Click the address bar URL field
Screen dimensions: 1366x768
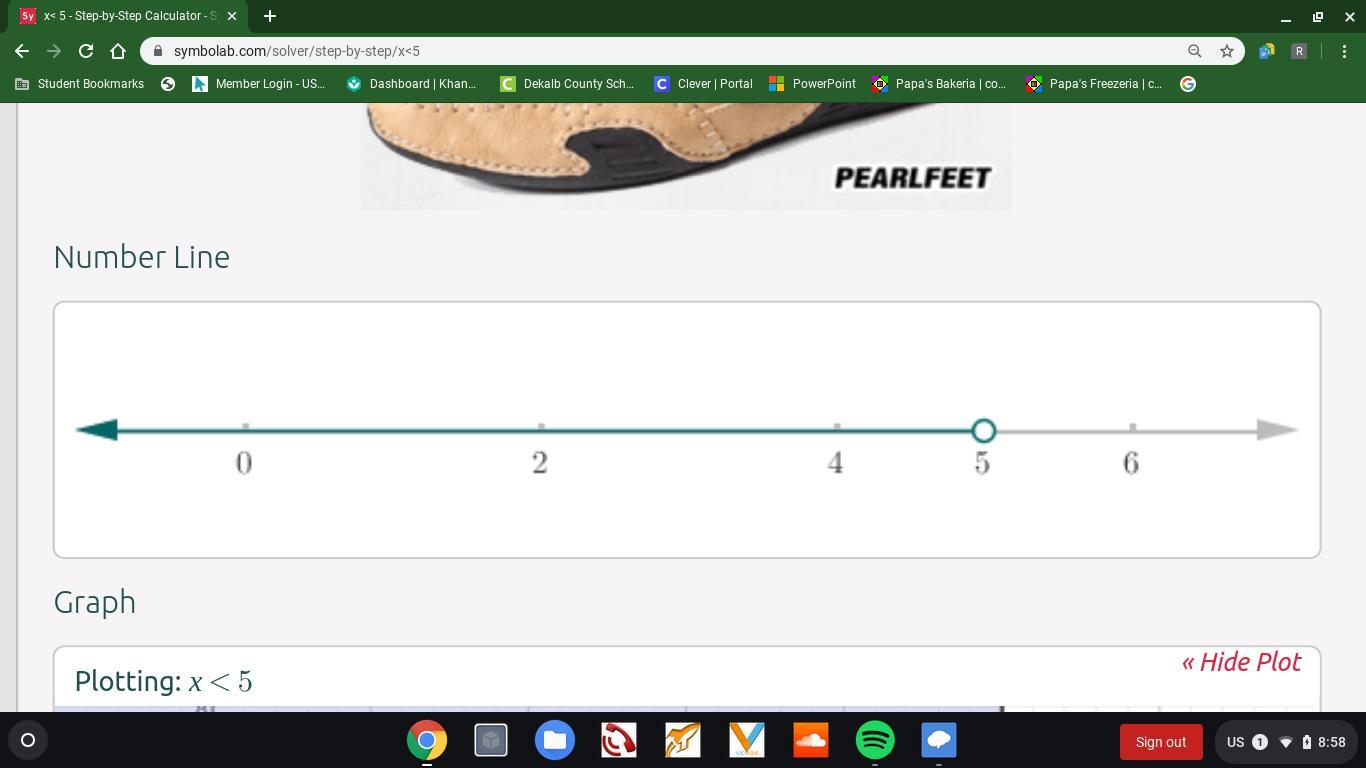(660, 51)
